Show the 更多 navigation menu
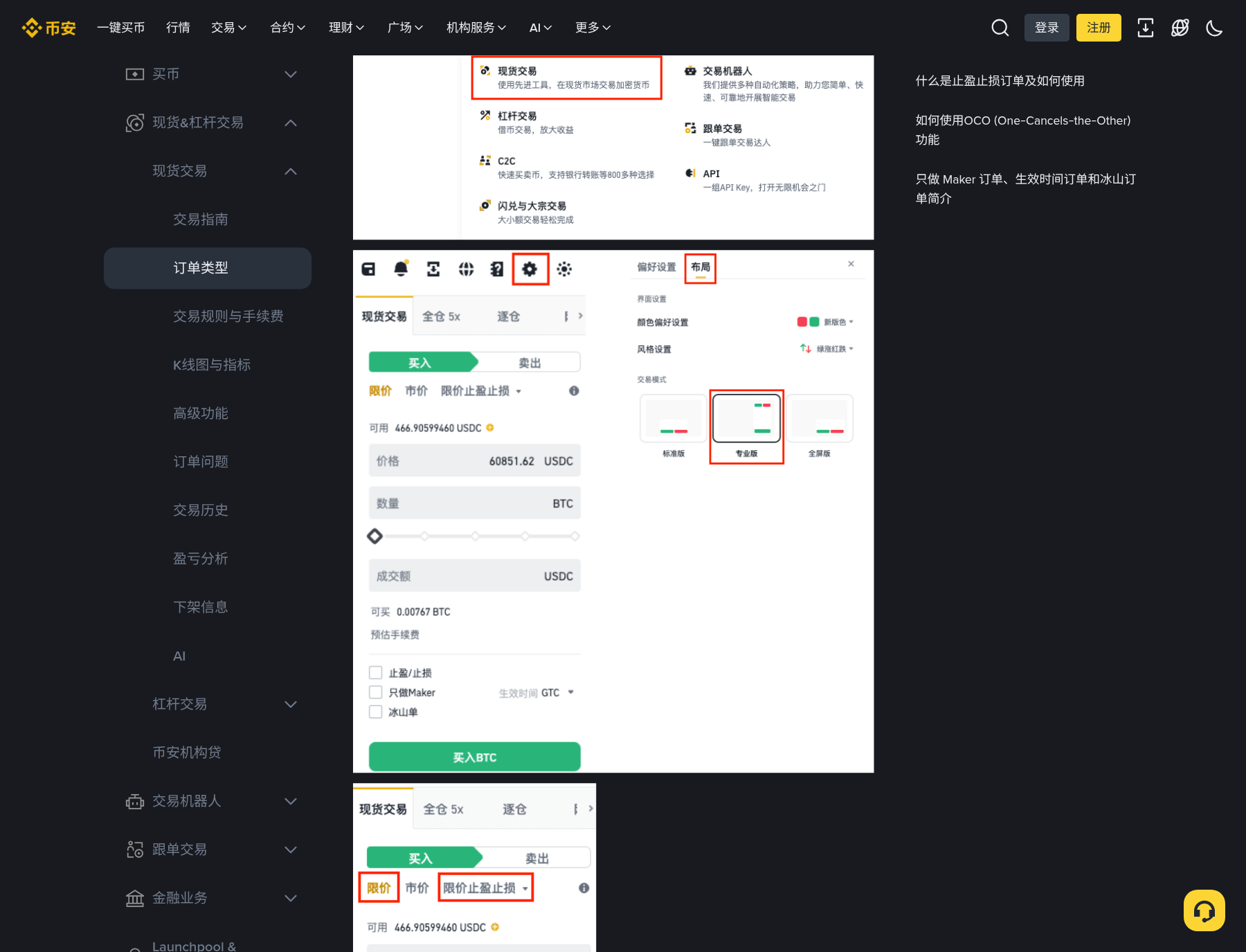The width and height of the screenshot is (1246, 952). coord(593,28)
